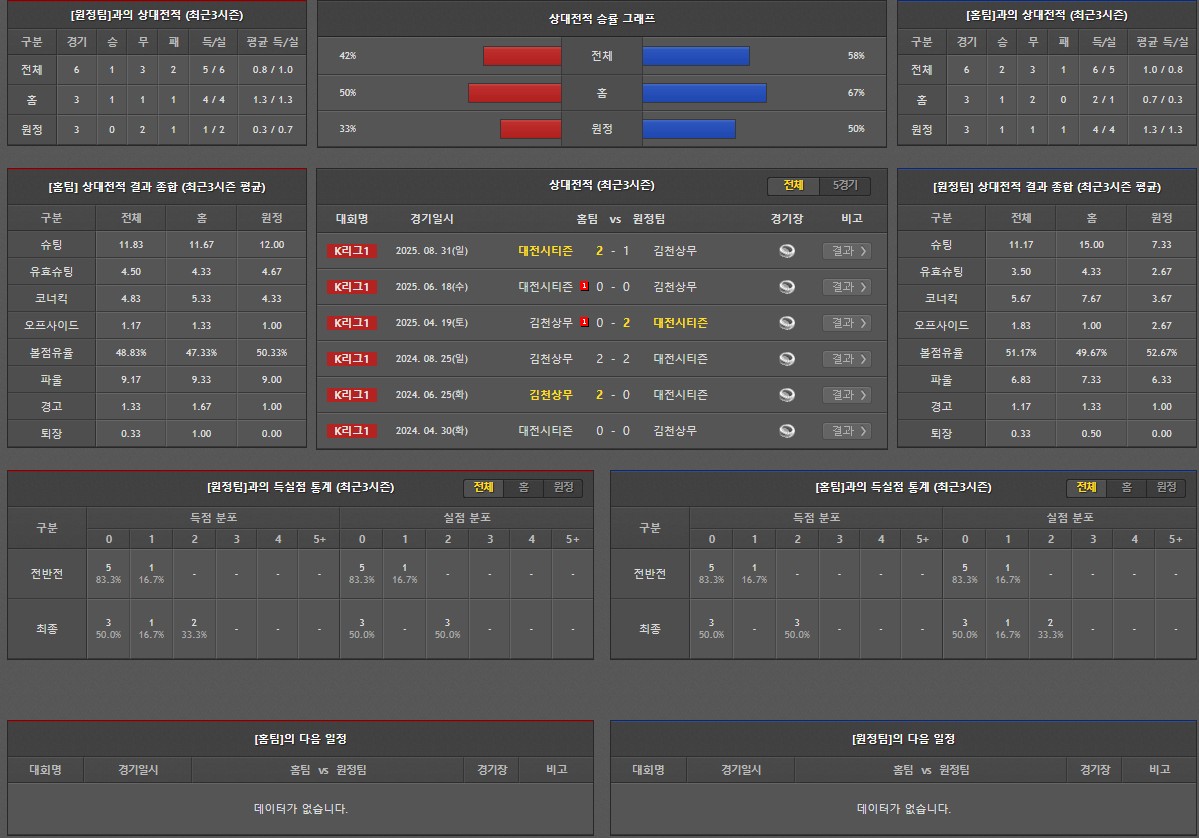
Task: Click highlighted 대전시티즌 in the 2025. 08. 31 row
Action: 545,251
